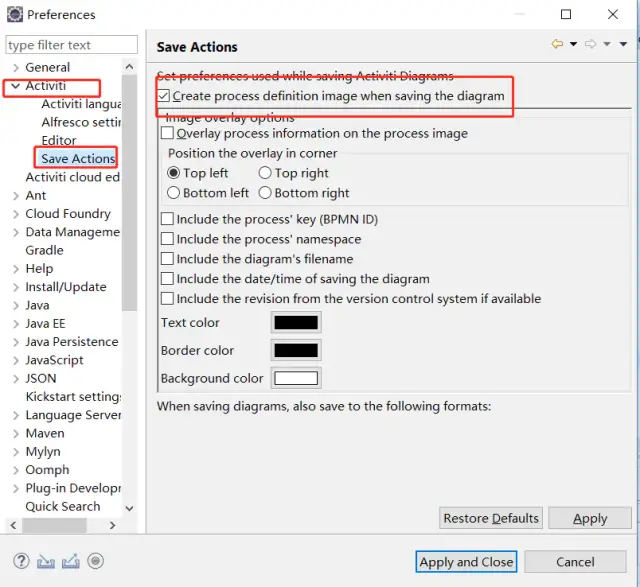Uncheck Create process definition image checkbox

[164, 96]
